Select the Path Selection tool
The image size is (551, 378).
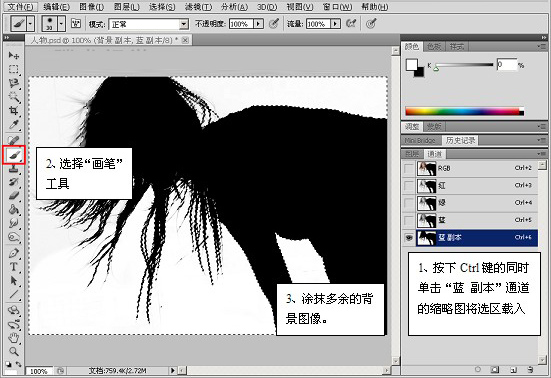pos(14,281)
